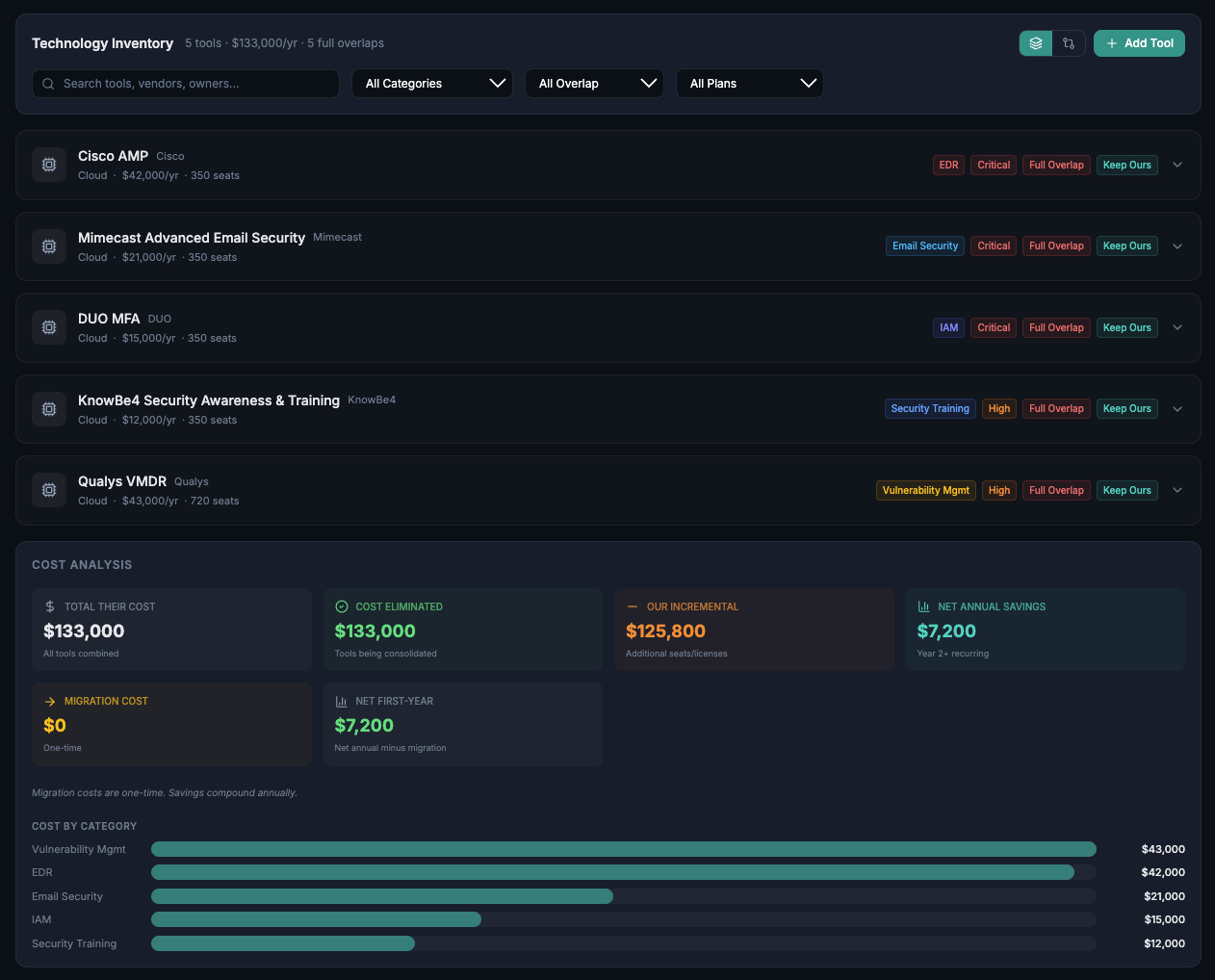Open the All Overlap filter dropdown

[594, 84]
